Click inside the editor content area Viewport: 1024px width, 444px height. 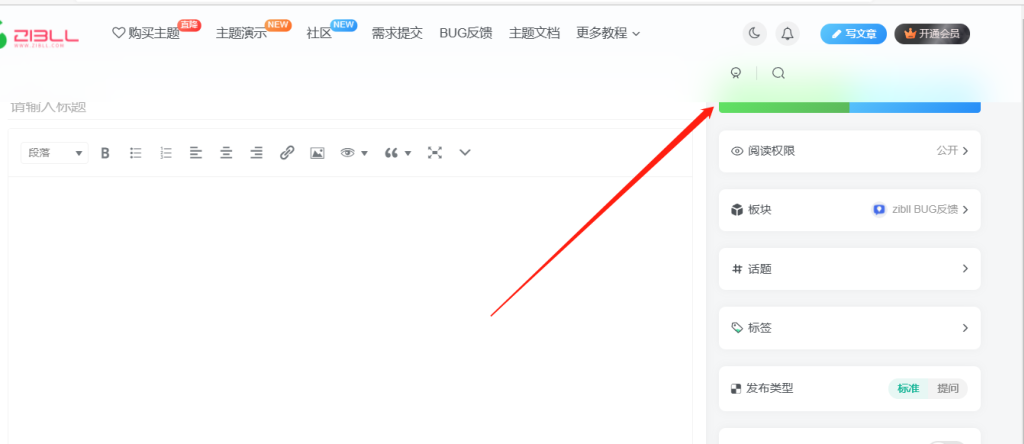[351, 310]
